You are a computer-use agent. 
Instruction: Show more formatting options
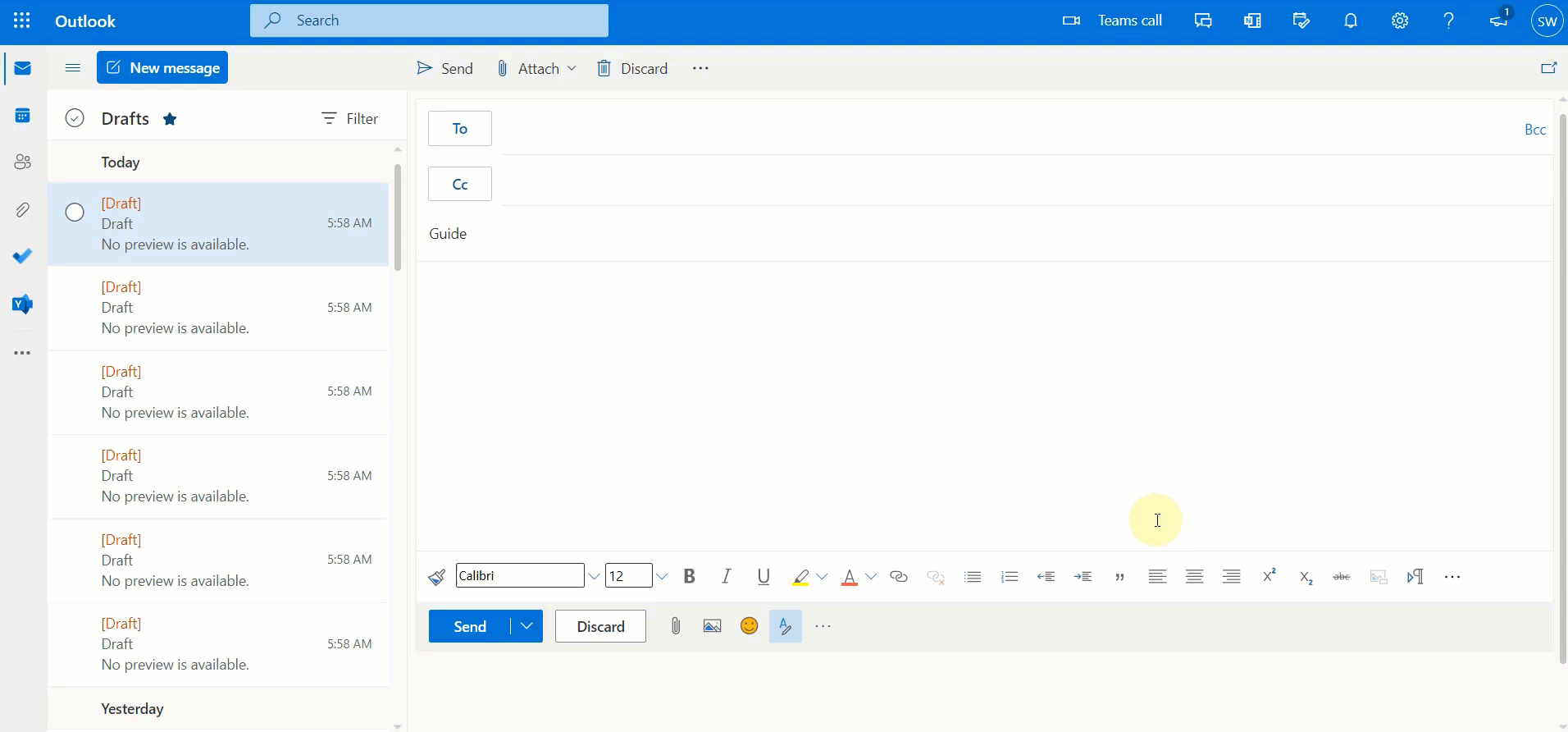pyautogui.click(x=1452, y=577)
